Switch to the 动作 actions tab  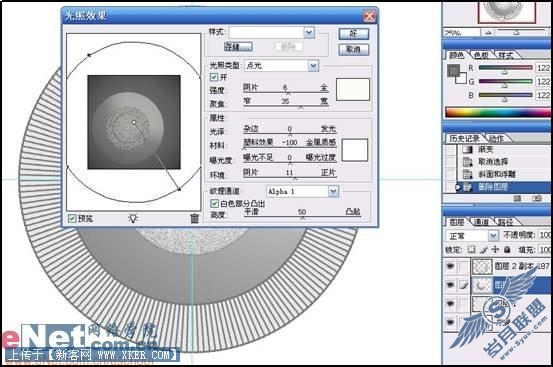click(x=496, y=138)
